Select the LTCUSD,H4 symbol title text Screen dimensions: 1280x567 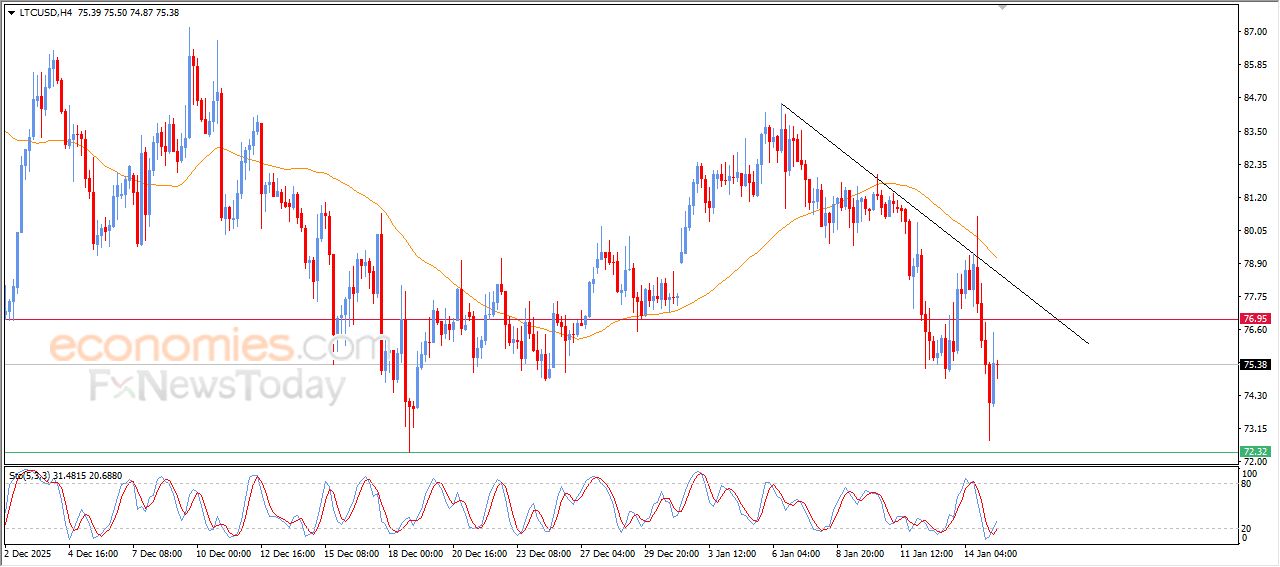pos(44,13)
